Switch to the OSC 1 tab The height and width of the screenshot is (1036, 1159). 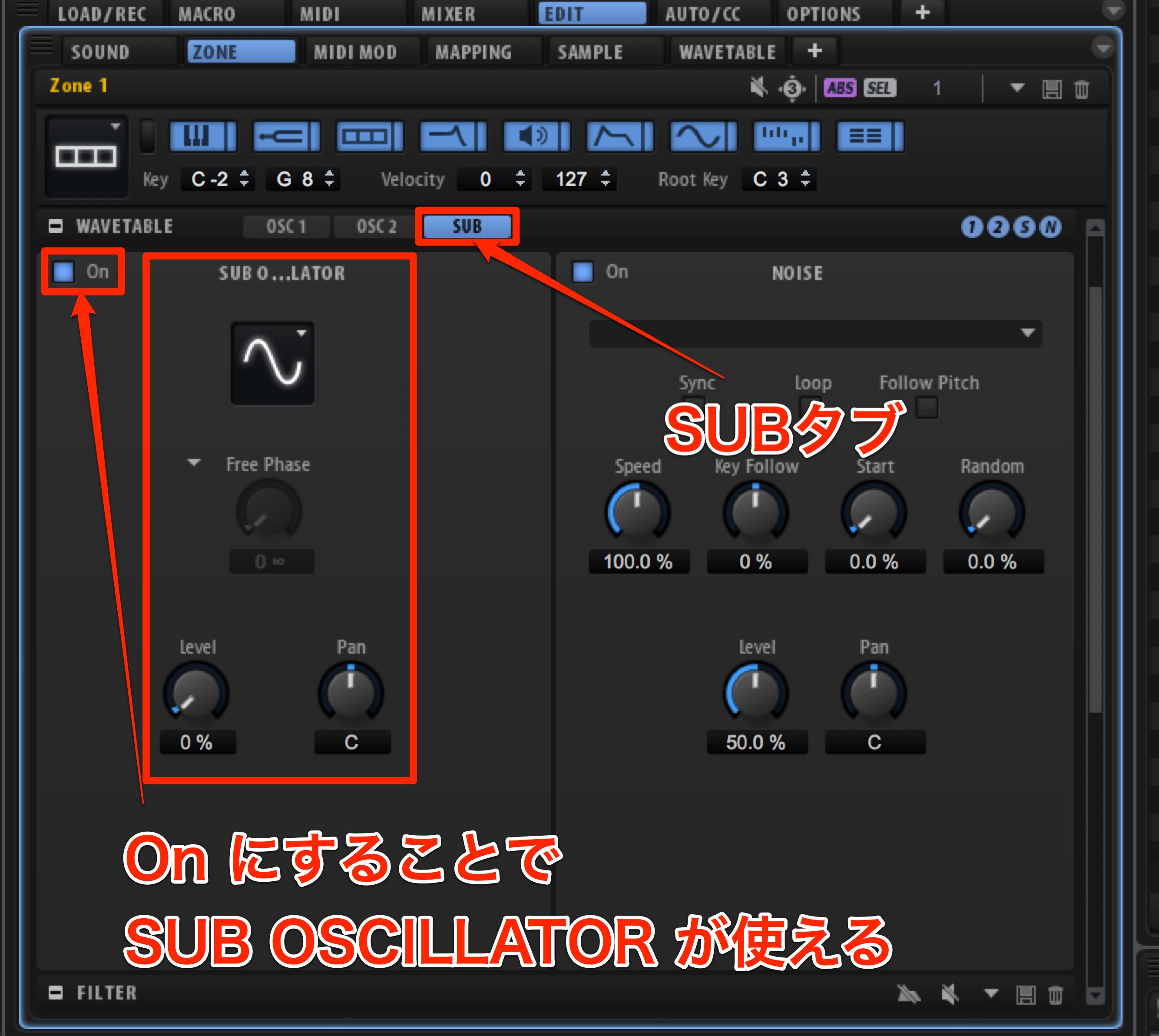pos(286,226)
